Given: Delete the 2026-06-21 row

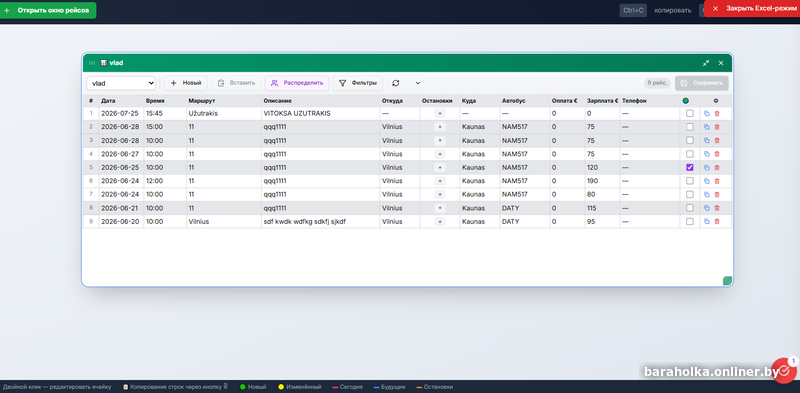Looking at the screenshot, I should tap(717, 208).
